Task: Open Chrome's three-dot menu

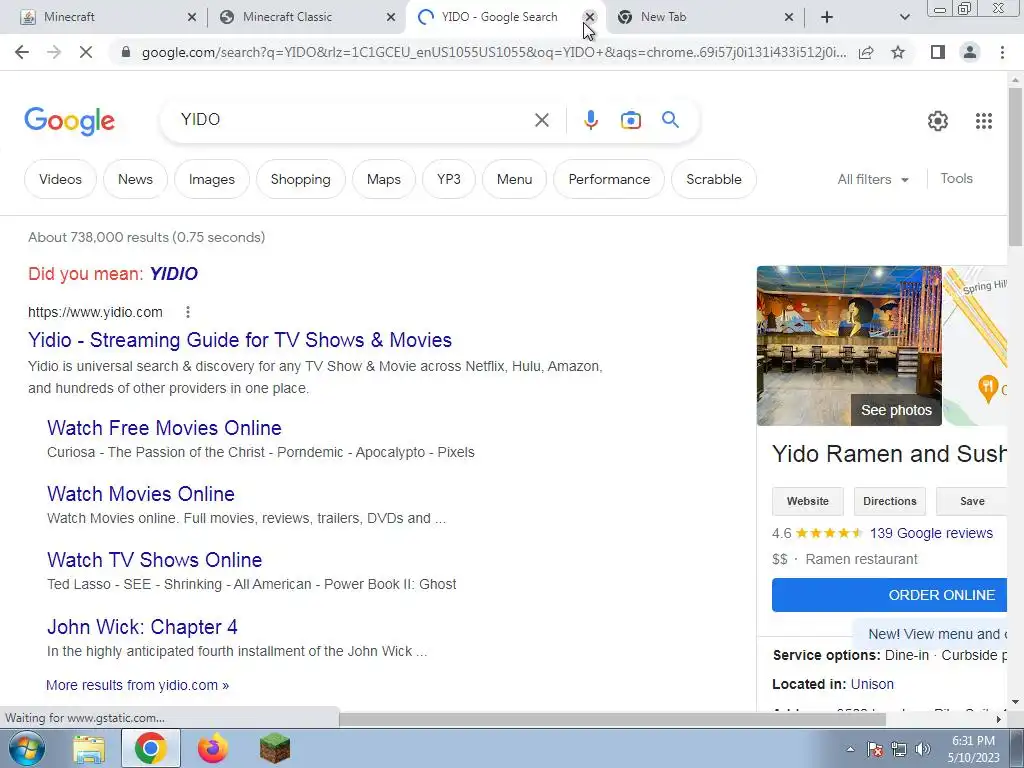Action: coord(1002,52)
